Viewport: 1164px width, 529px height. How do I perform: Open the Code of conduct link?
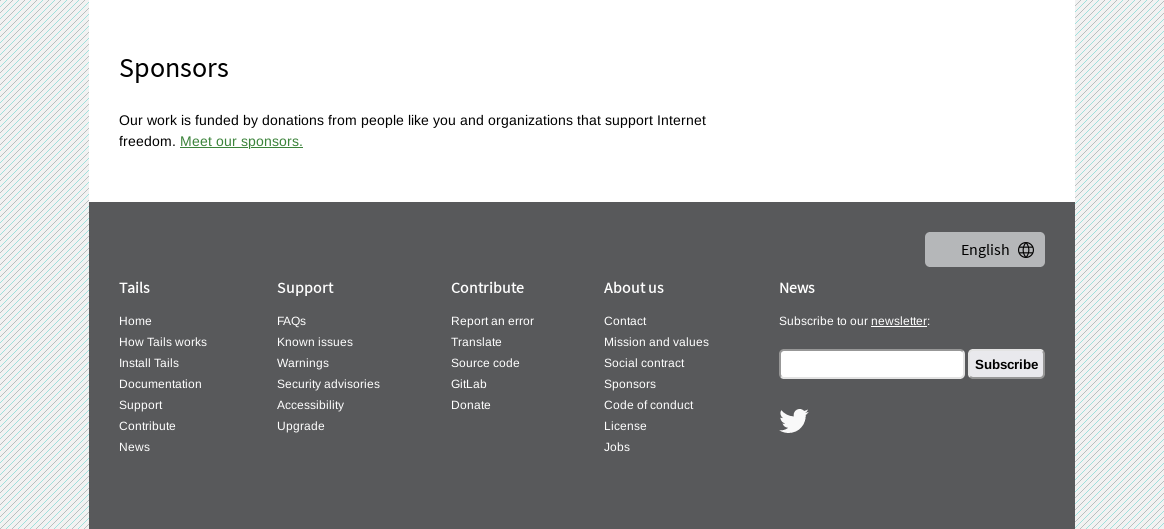click(648, 405)
